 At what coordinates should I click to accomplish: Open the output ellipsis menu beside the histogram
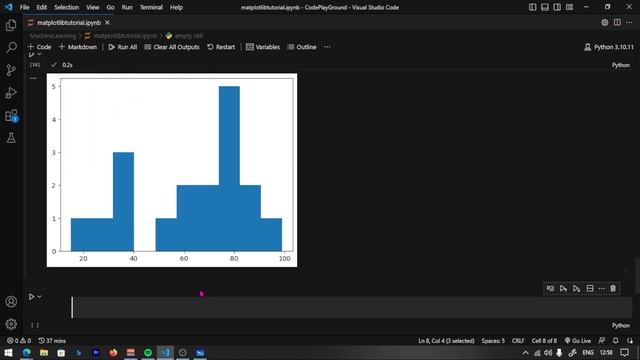coord(33,78)
